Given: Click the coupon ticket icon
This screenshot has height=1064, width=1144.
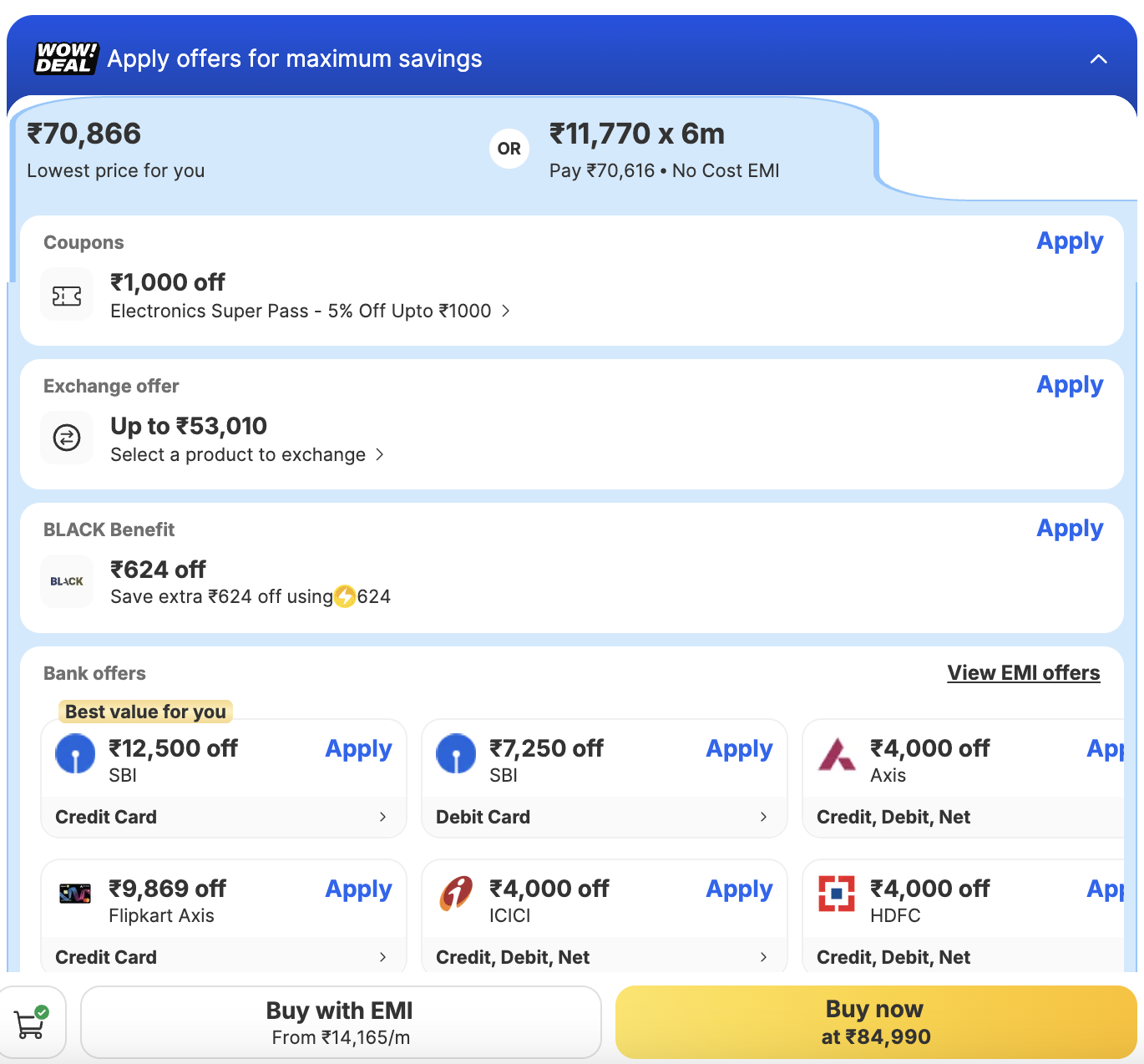Looking at the screenshot, I should tap(67, 296).
